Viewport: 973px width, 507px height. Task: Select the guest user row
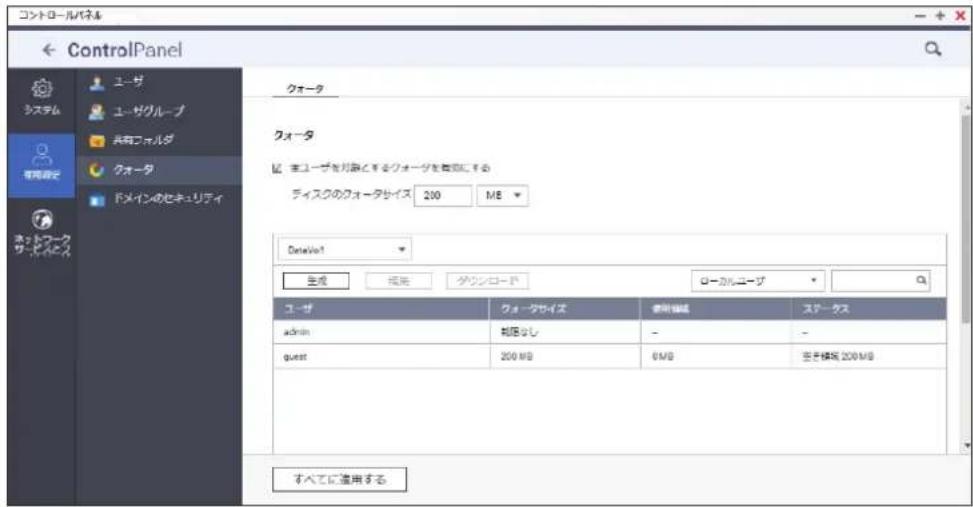[x=609, y=356]
